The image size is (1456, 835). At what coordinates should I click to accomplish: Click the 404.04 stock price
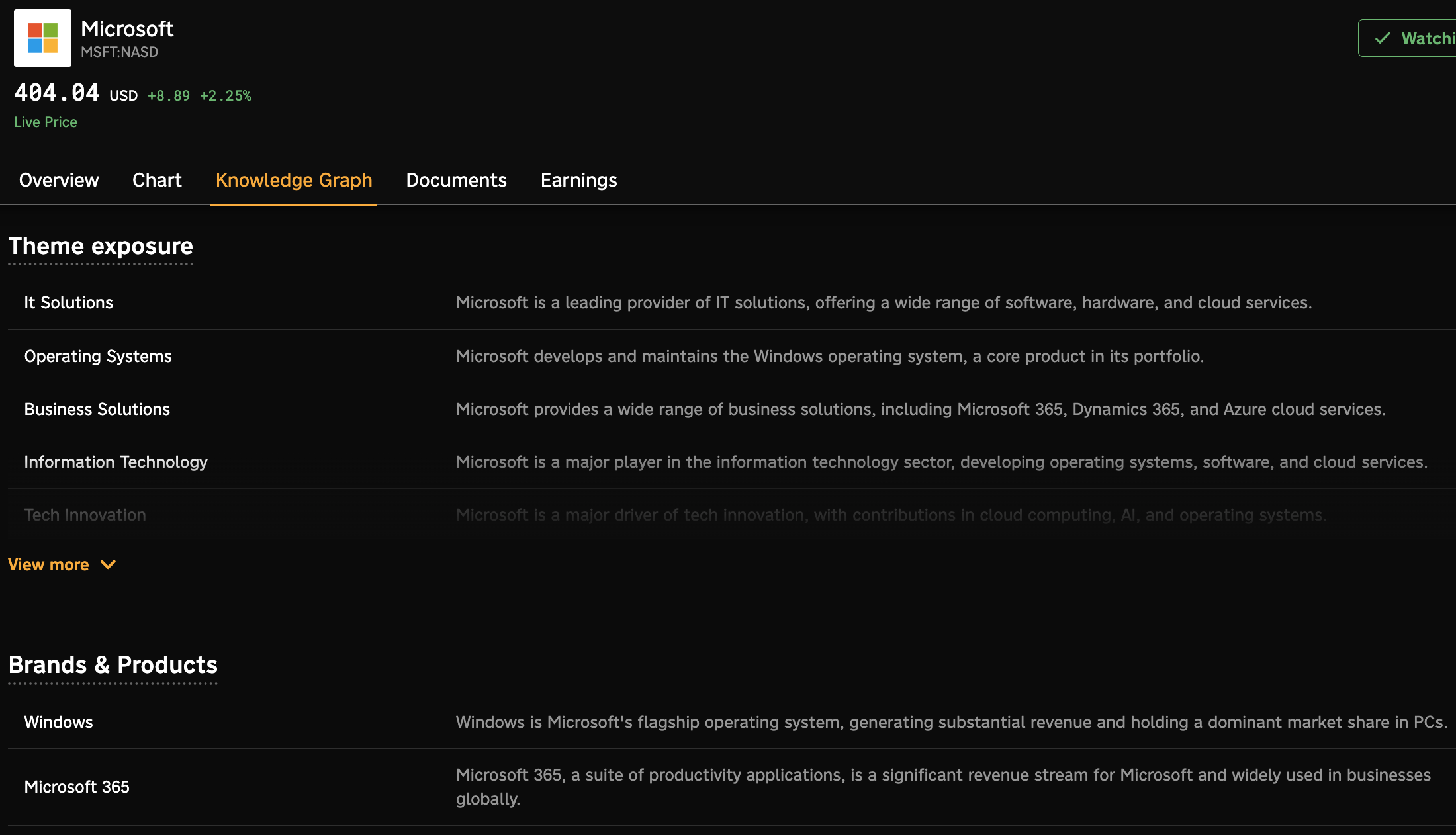(57, 93)
